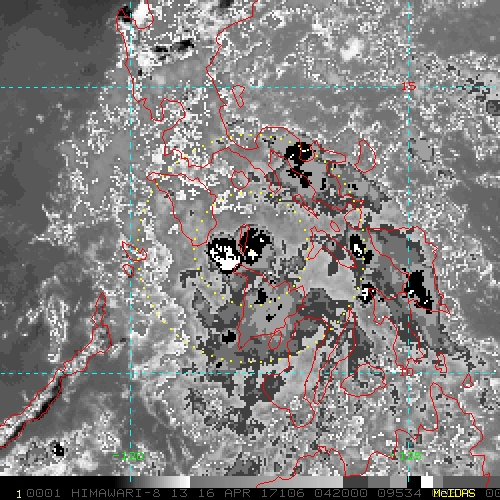This screenshot has width=500, height=500.
Task: Click the dark gray segment of color bar
Action: 355,482
